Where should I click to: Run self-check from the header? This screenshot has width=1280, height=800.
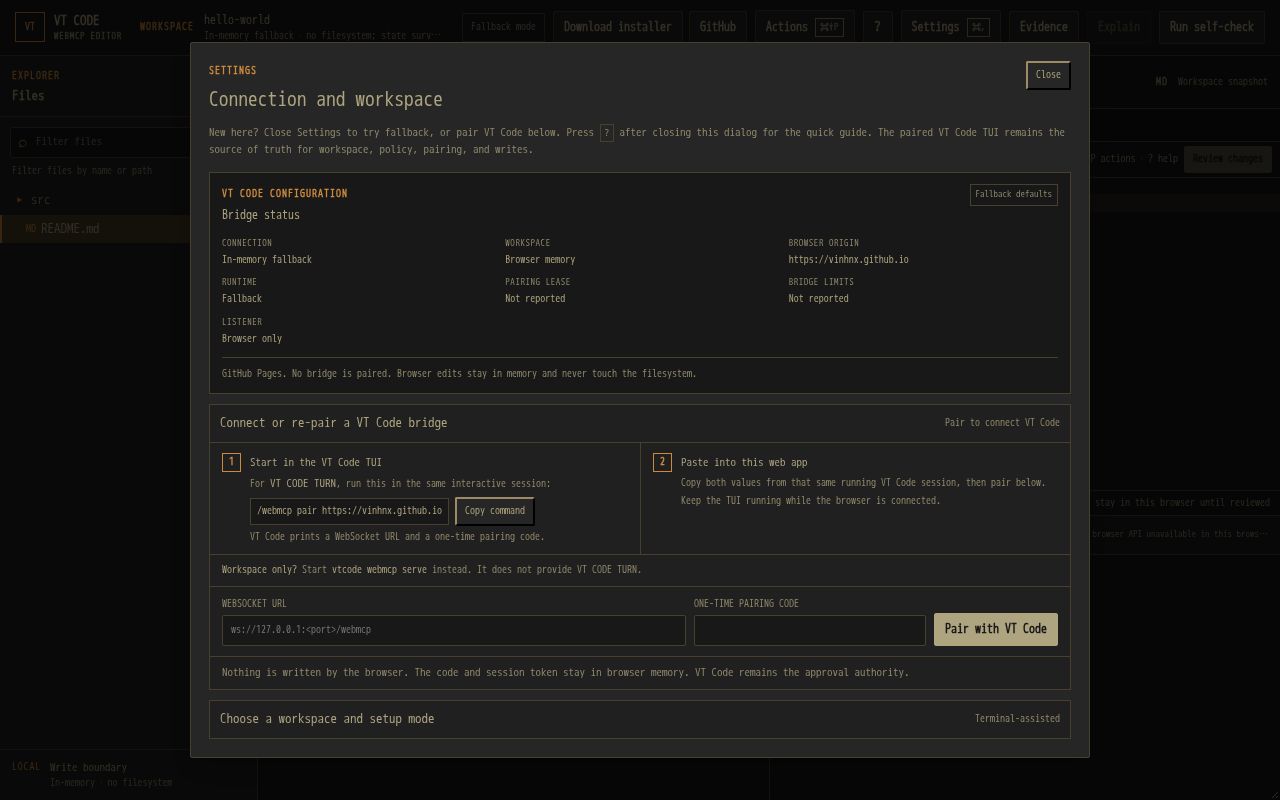[1212, 27]
